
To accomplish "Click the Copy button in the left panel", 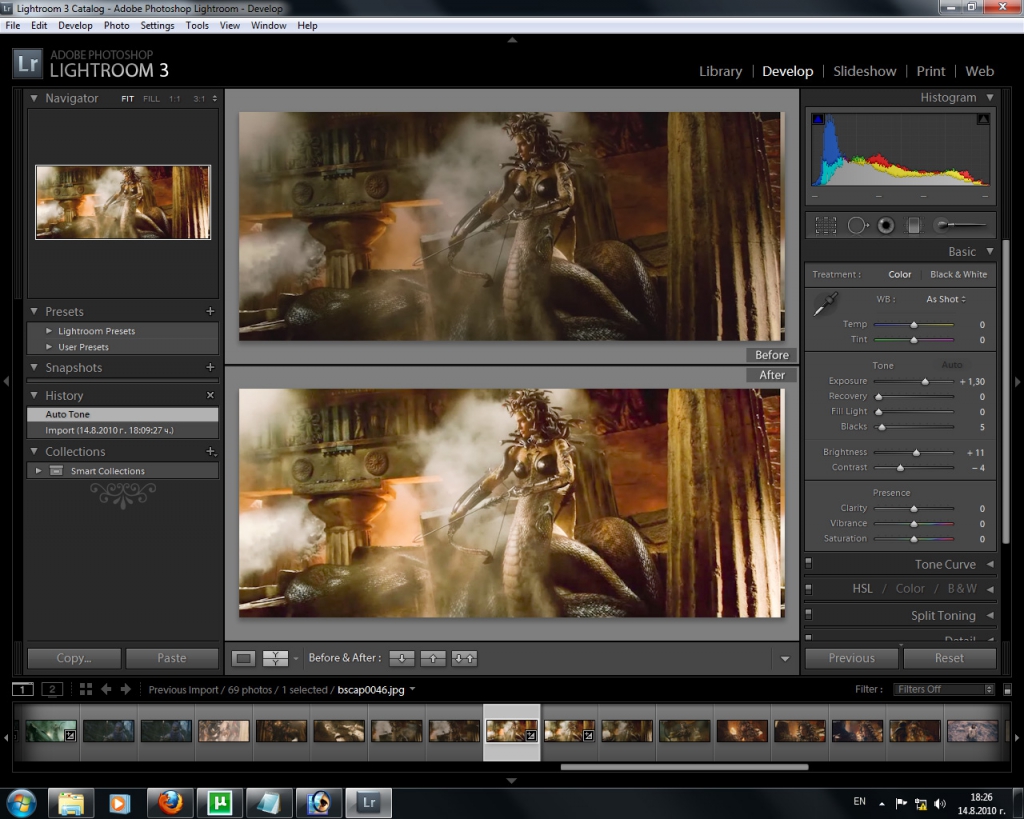I will pos(73,658).
